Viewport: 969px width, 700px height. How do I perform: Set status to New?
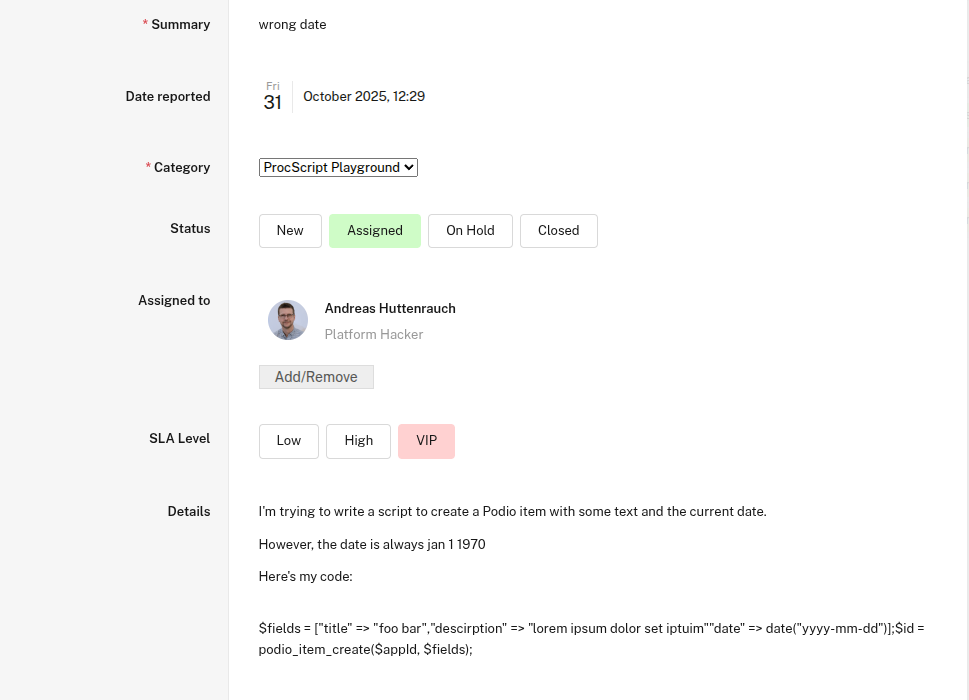(x=290, y=231)
